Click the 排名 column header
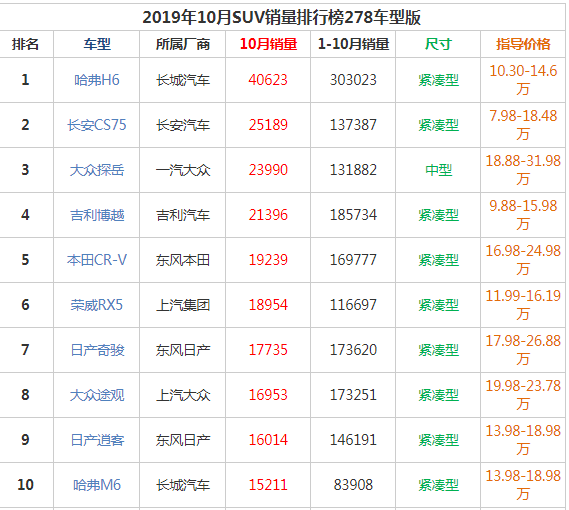Image resolution: width=569 pixels, height=510 pixels. tap(25, 44)
